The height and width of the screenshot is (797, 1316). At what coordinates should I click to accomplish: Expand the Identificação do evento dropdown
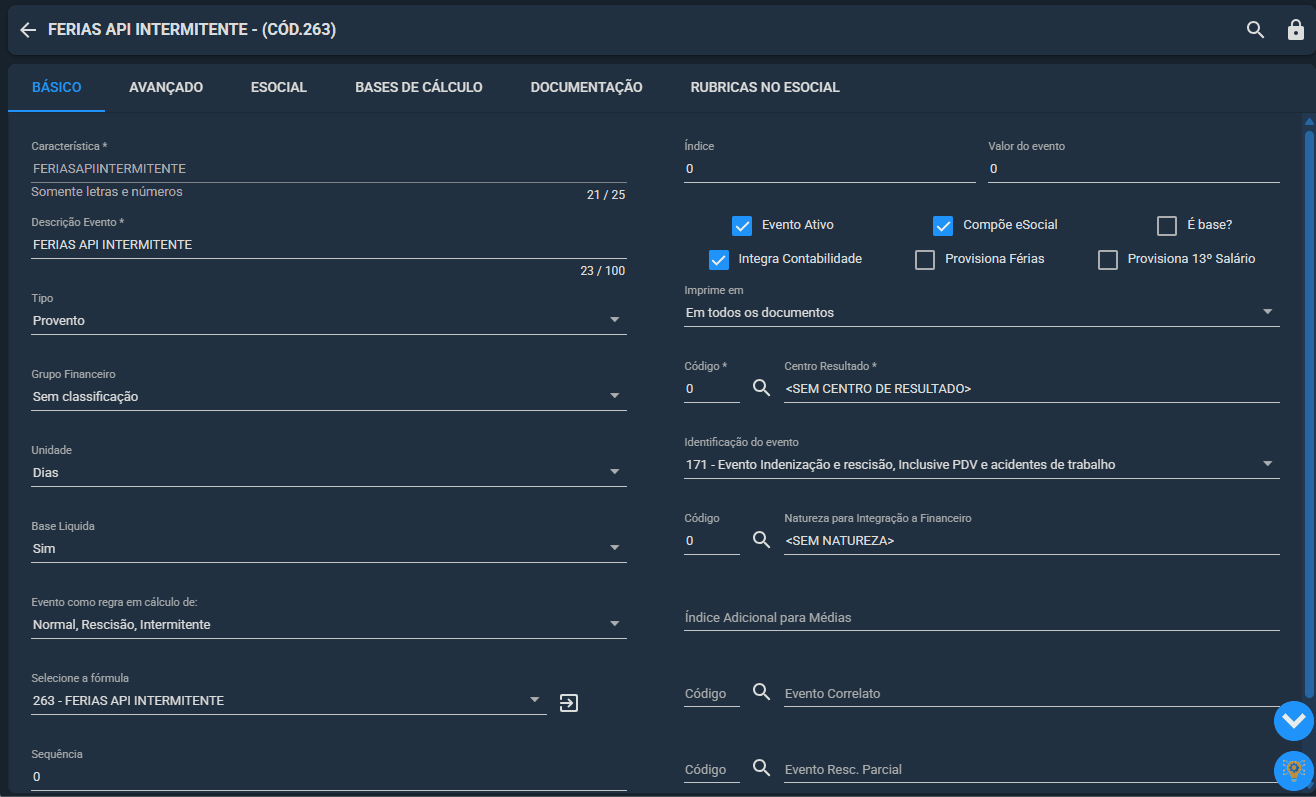click(x=982, y=465)
